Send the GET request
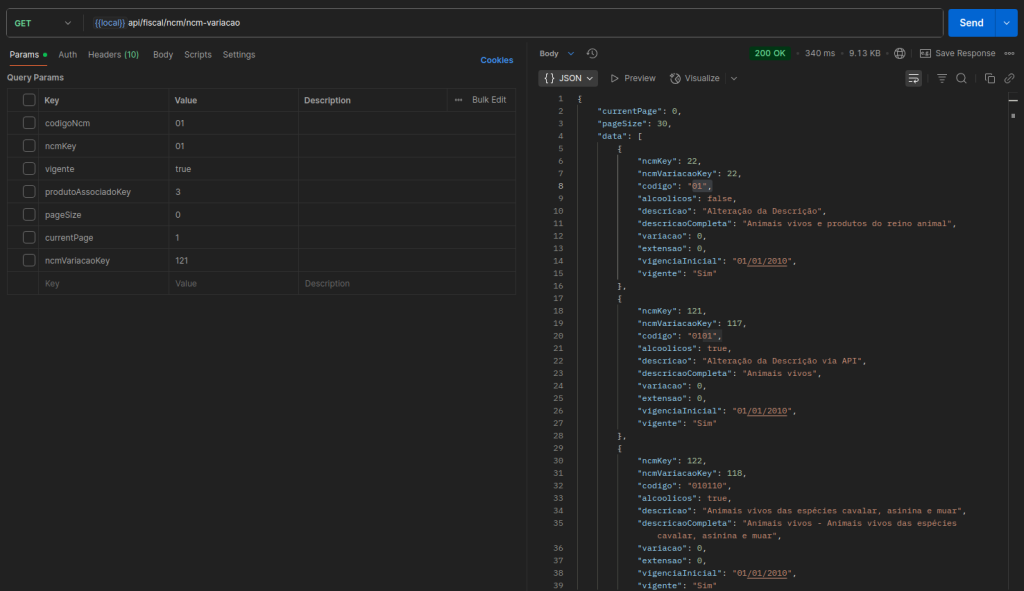 pos(971,23)
